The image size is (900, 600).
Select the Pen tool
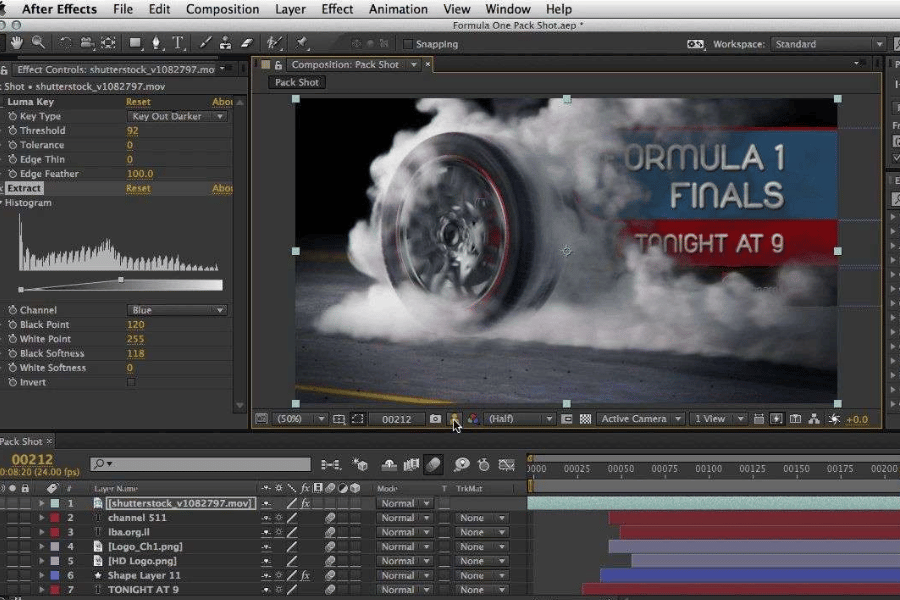coord(157,43)
